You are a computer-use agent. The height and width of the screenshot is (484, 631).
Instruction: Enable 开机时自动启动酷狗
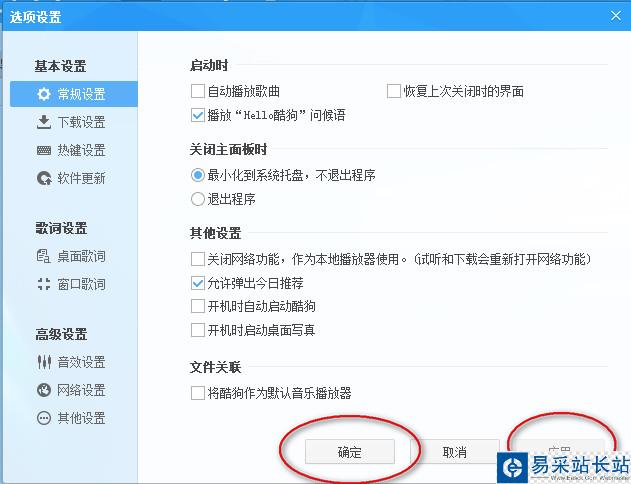pyautogui.click(x=198, y=306)
